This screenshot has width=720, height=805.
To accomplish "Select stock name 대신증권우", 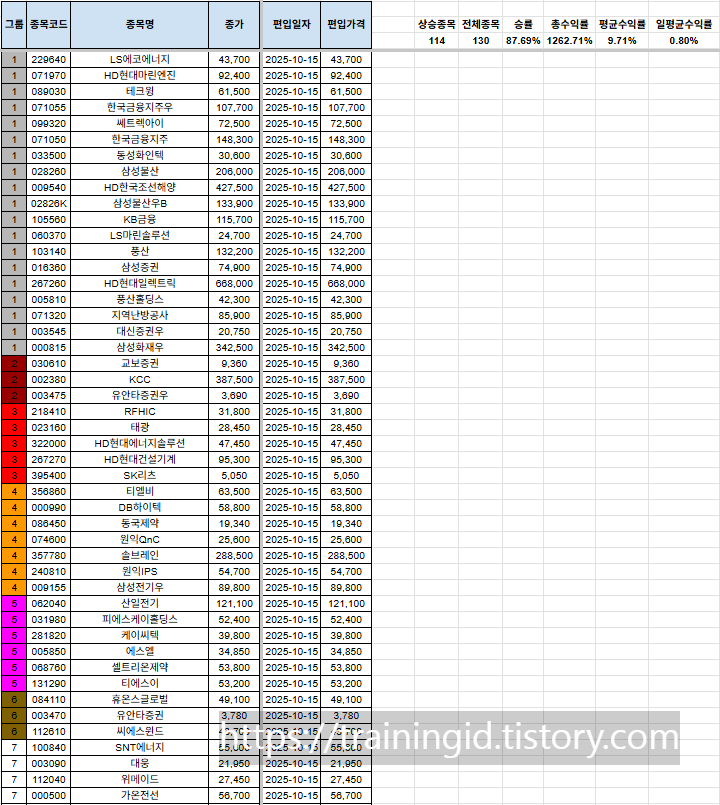I will tap(140, 331).
